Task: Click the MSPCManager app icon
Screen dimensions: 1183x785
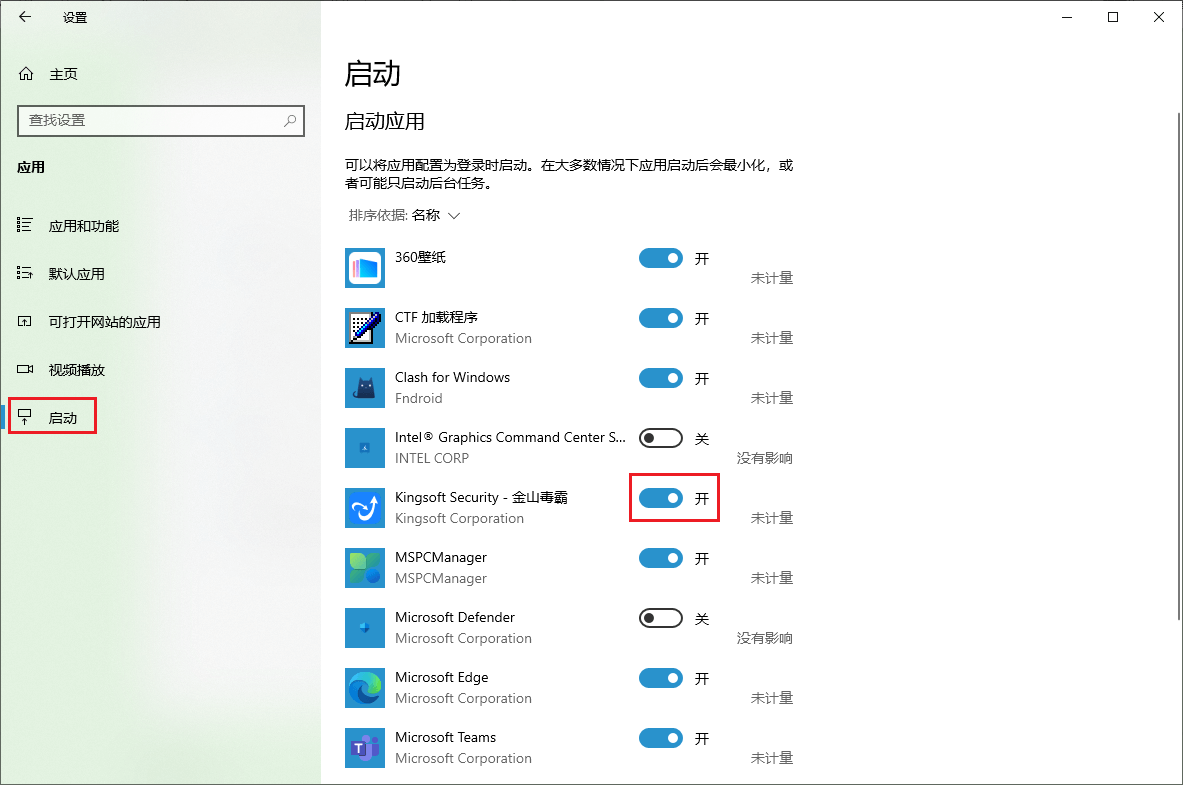Action: point(364,568)
